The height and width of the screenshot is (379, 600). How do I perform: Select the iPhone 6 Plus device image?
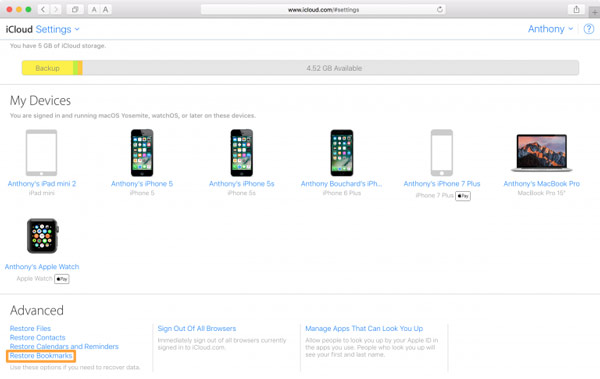(342, 152)
